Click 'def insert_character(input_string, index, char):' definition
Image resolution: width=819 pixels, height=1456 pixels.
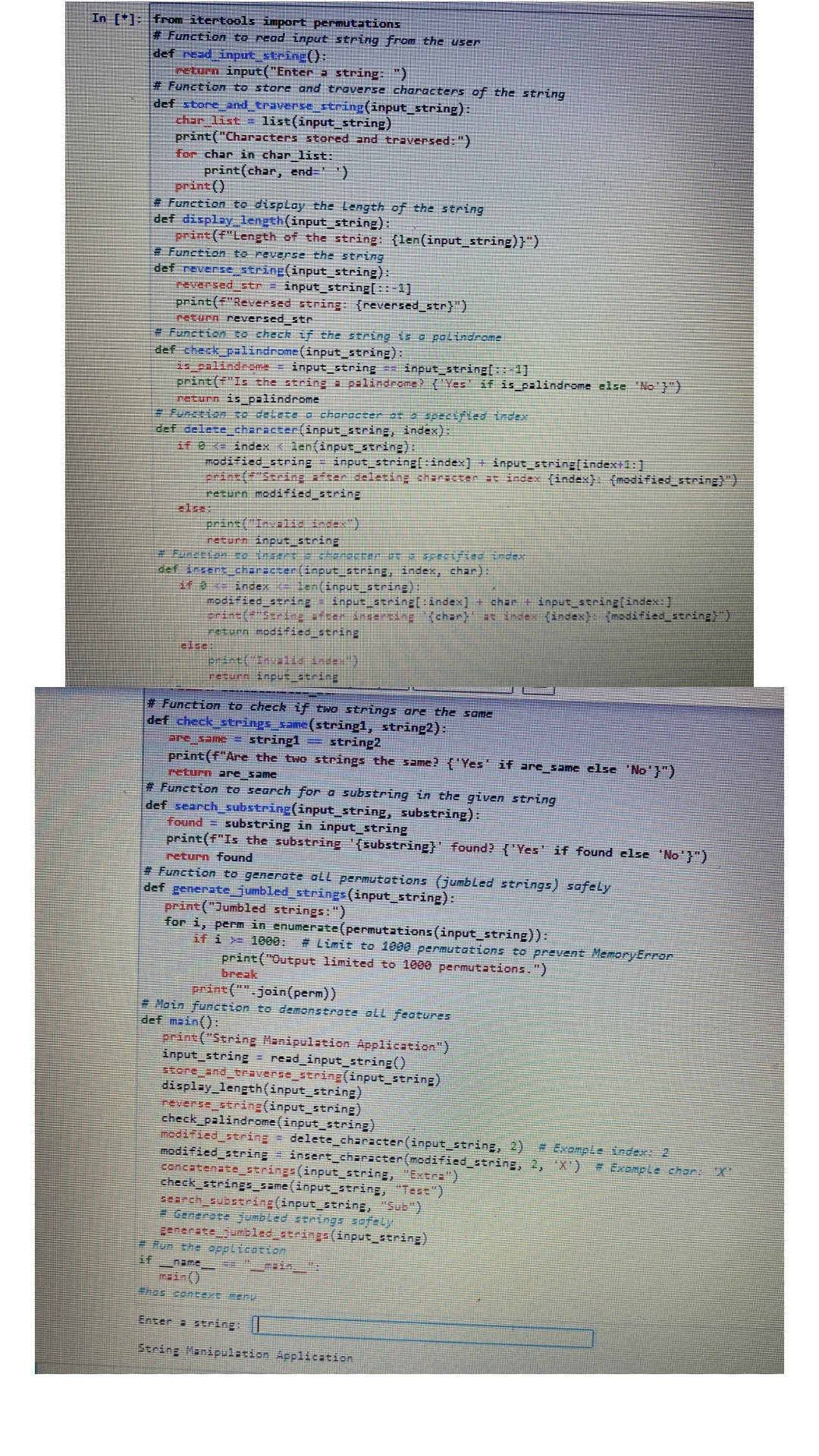[x=324, y=570]
